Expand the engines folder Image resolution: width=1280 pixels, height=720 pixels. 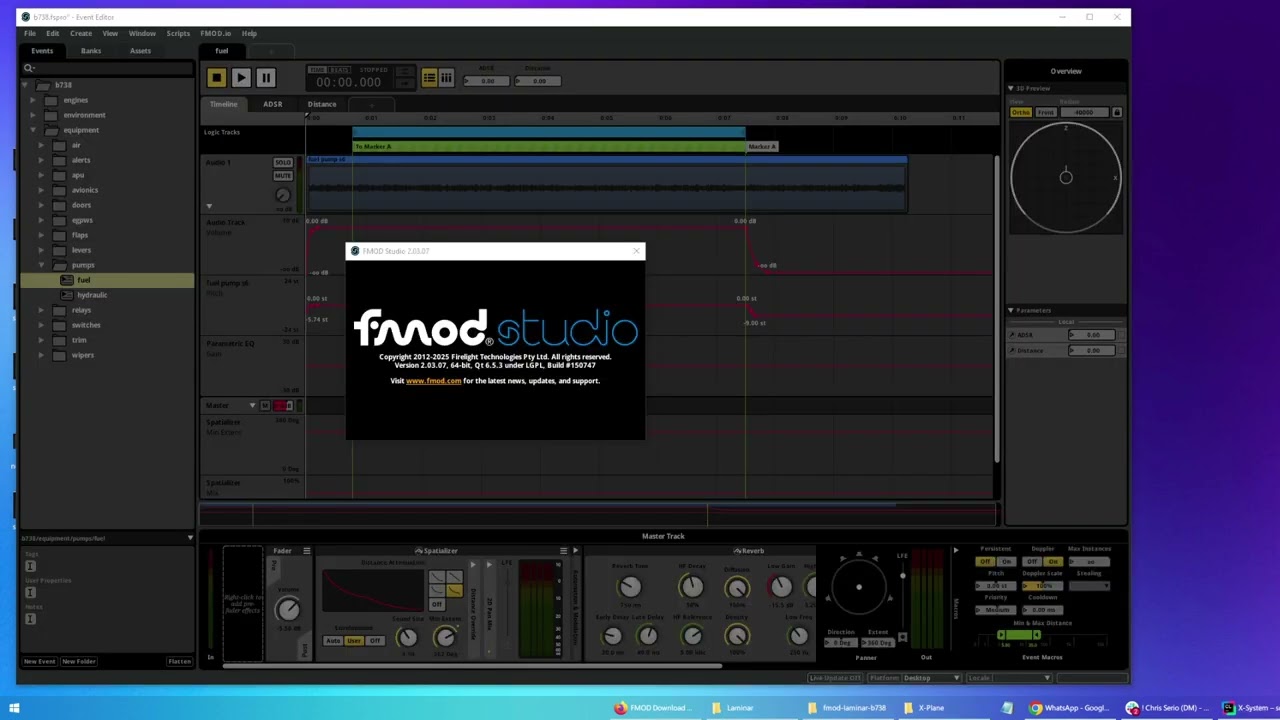pyautogui.click(x=32, y=100)
